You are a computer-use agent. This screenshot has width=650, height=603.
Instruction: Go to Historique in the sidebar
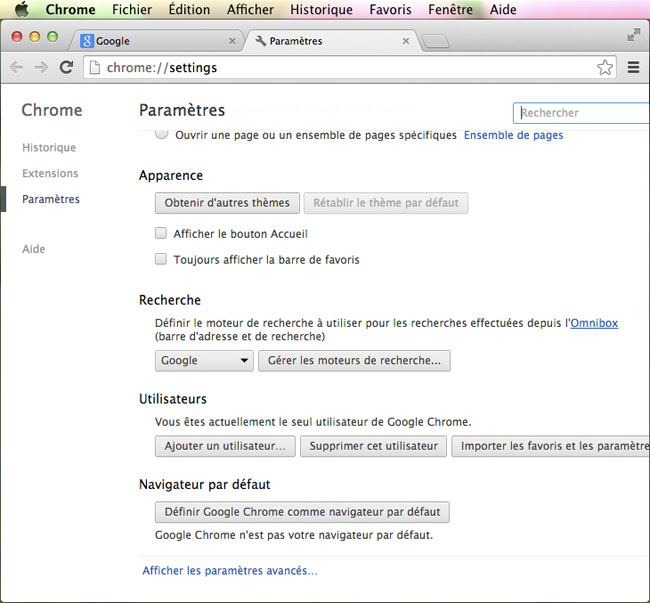[49, 148]
